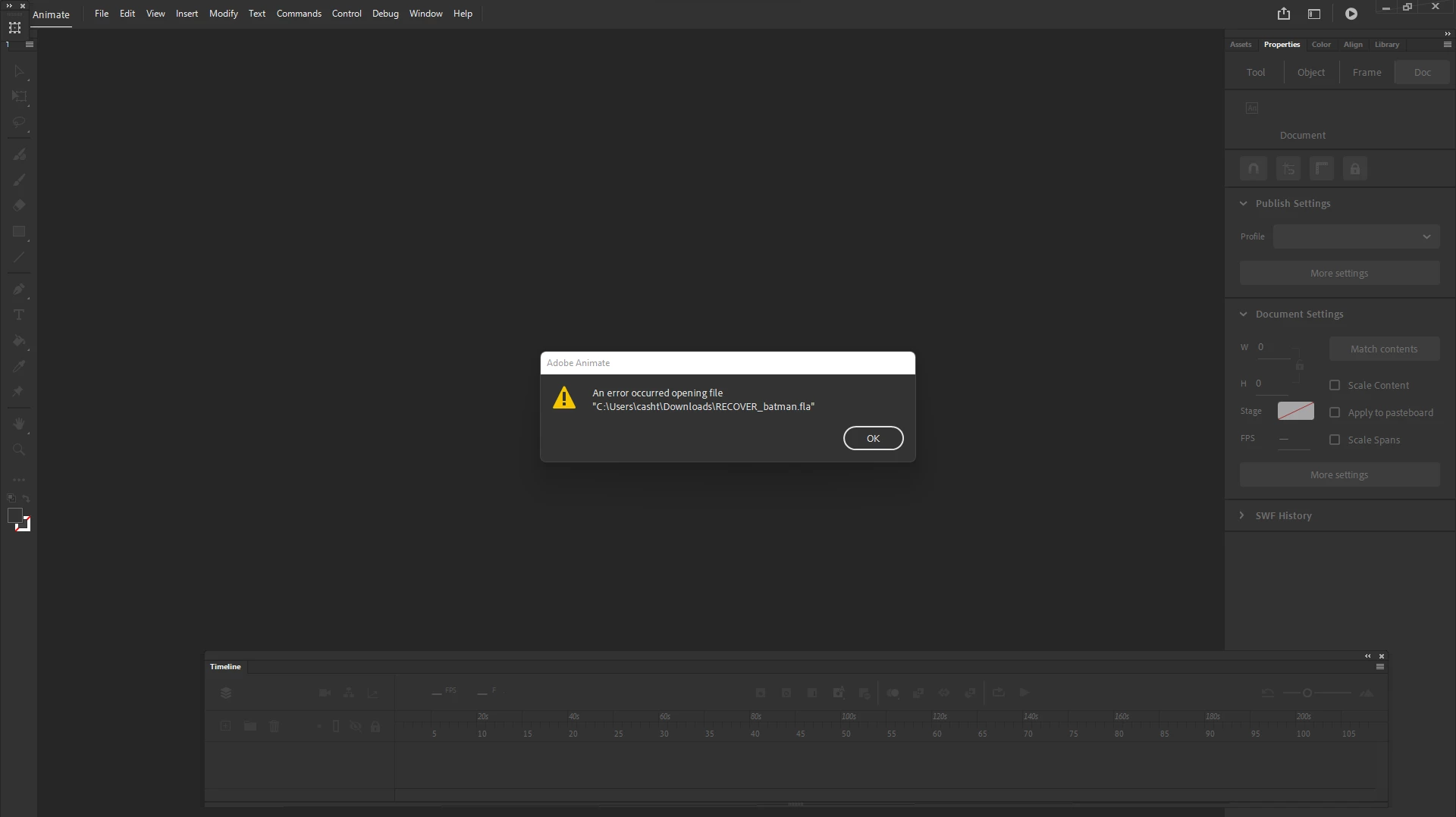The width and height of the screenshot is (1456, 817).
Task: Select the Tool properties button
Action: [x=1256, y=73]
